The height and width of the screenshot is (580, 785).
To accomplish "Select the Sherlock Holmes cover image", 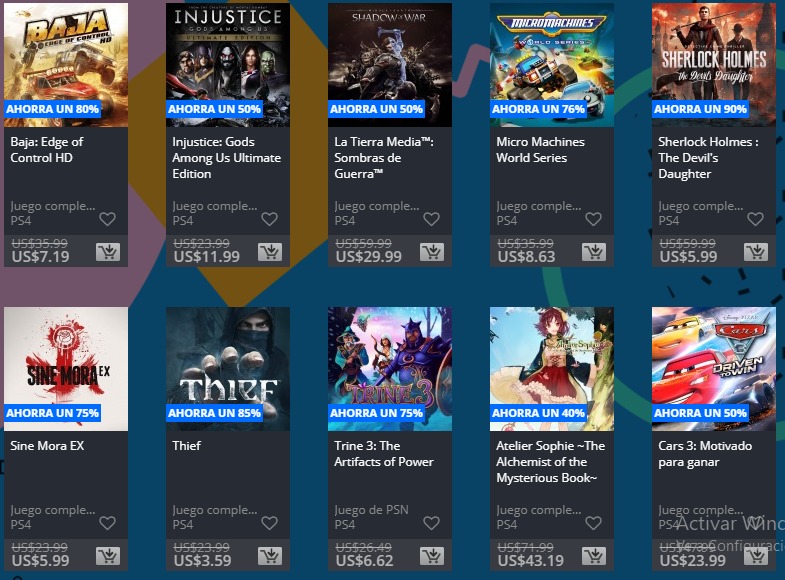I will (x=713, y=65).
